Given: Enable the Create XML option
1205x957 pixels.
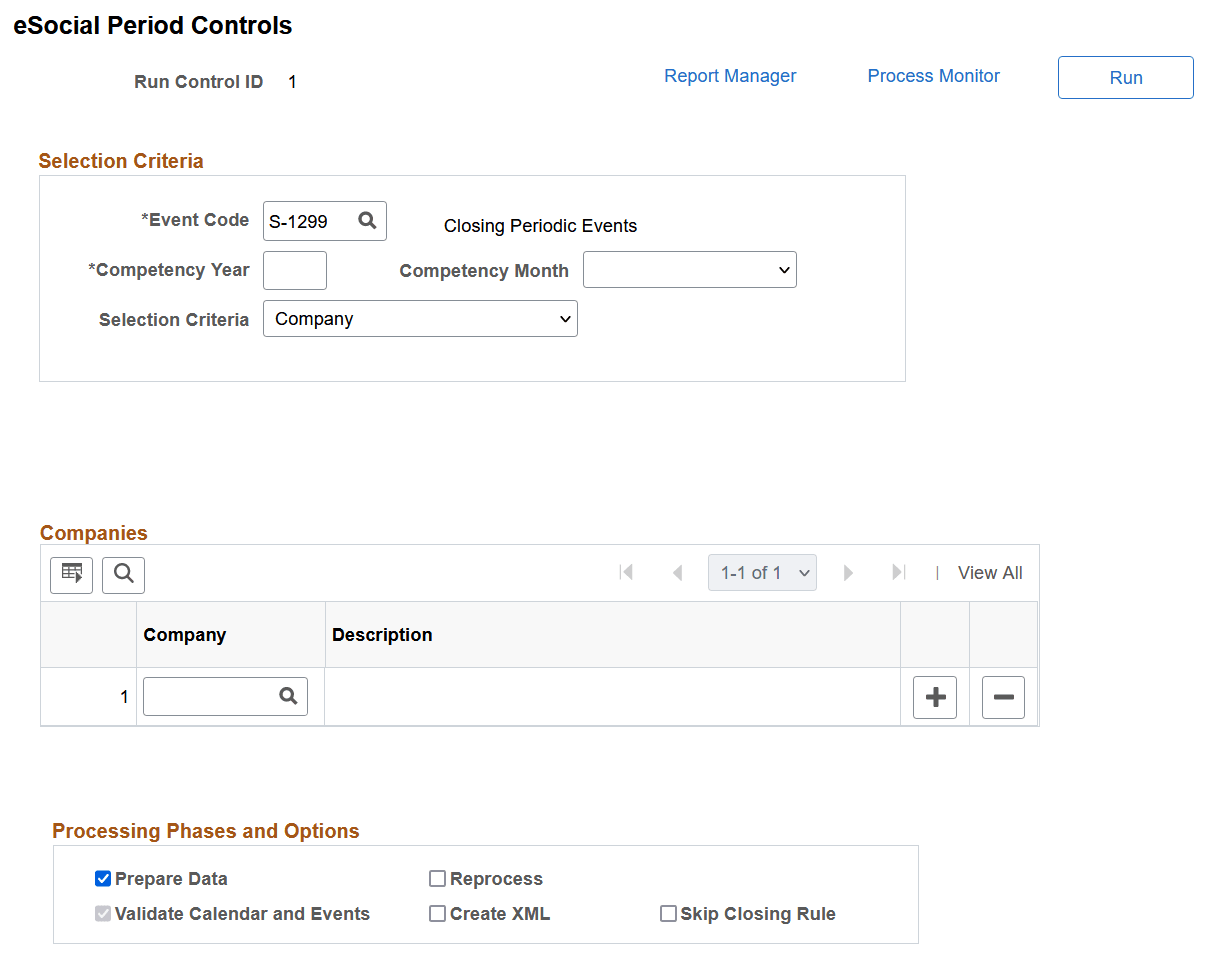Looking at the screenshot, I should [x=437, y=913].
